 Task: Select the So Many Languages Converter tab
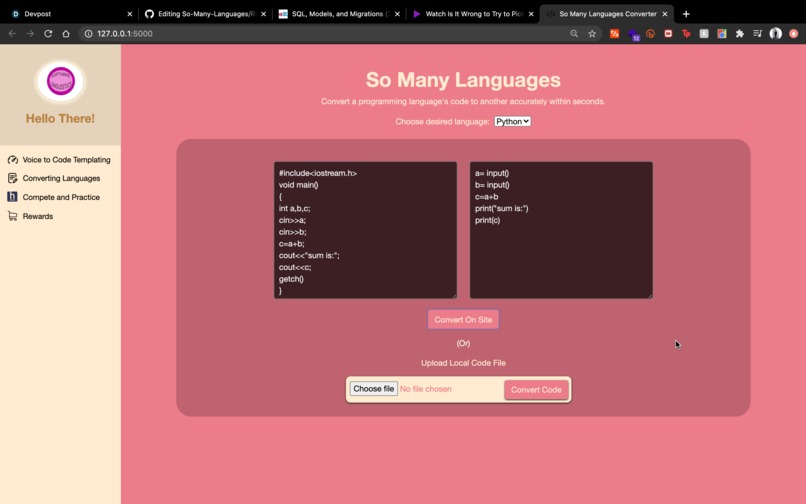click(607, 14)
